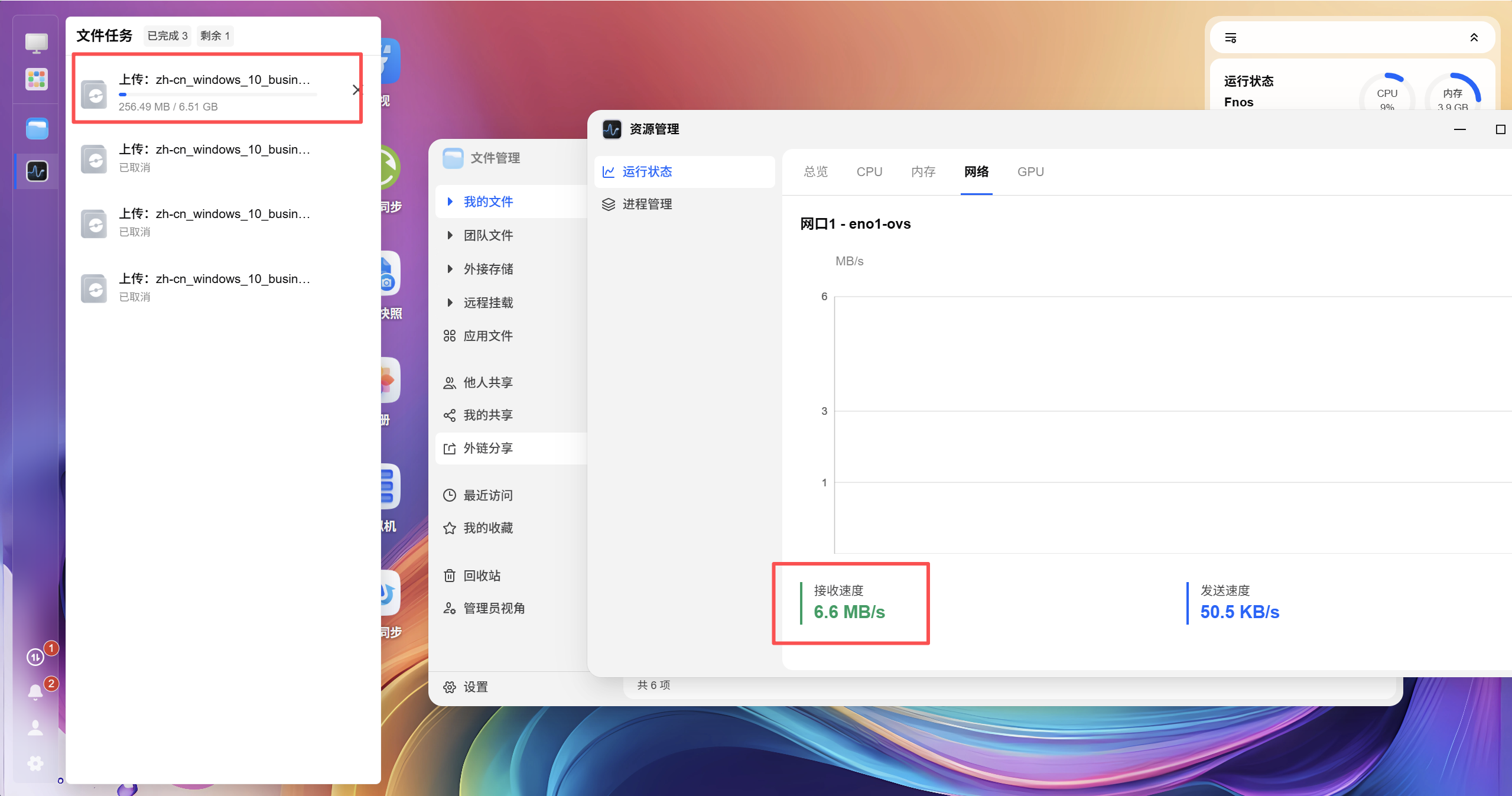Switch to the 内存 tab
The image size is (1512, 796).
(x=924, y=171)
